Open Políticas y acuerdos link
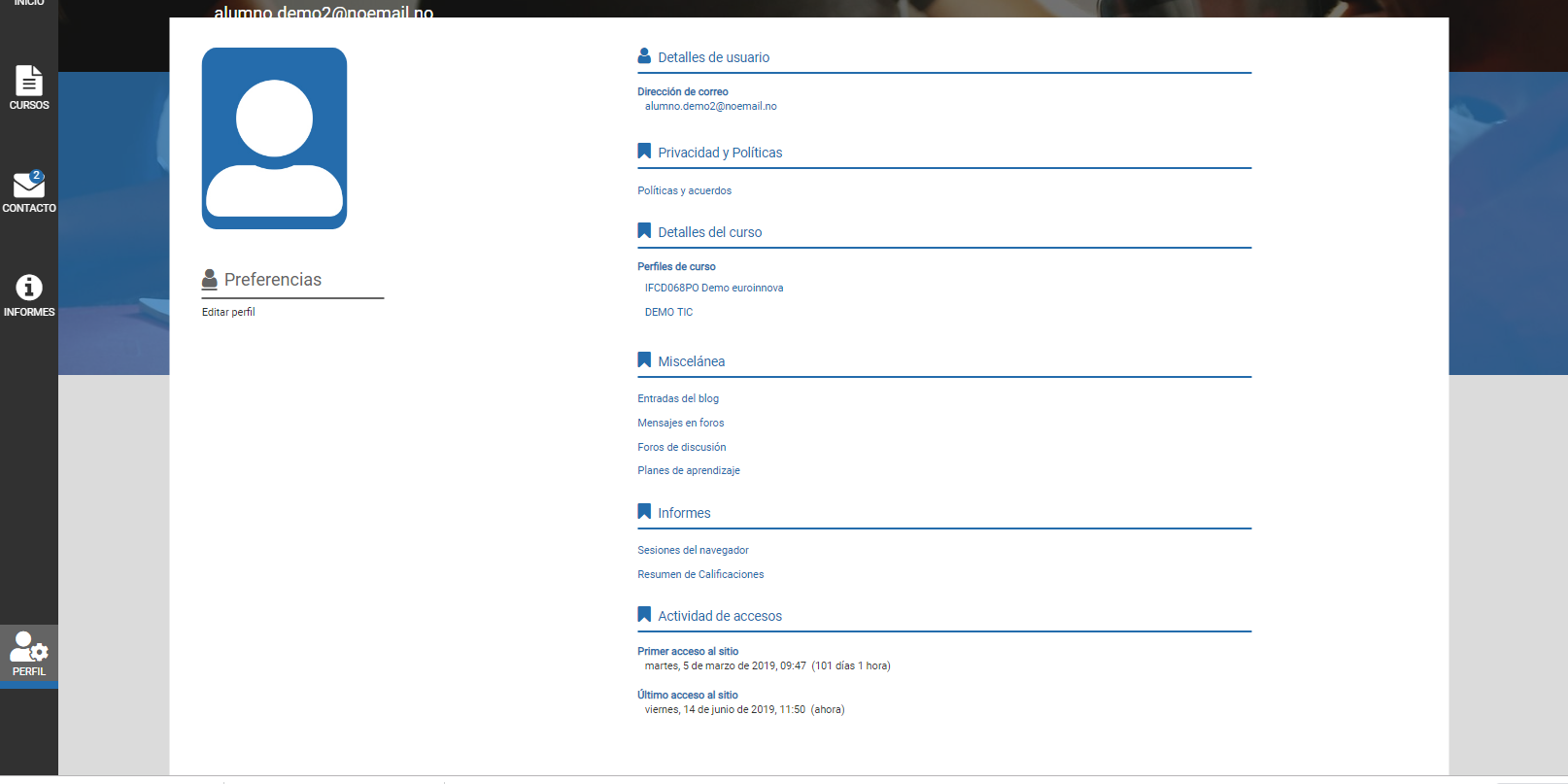1568x784 pixels. [684, 191]
